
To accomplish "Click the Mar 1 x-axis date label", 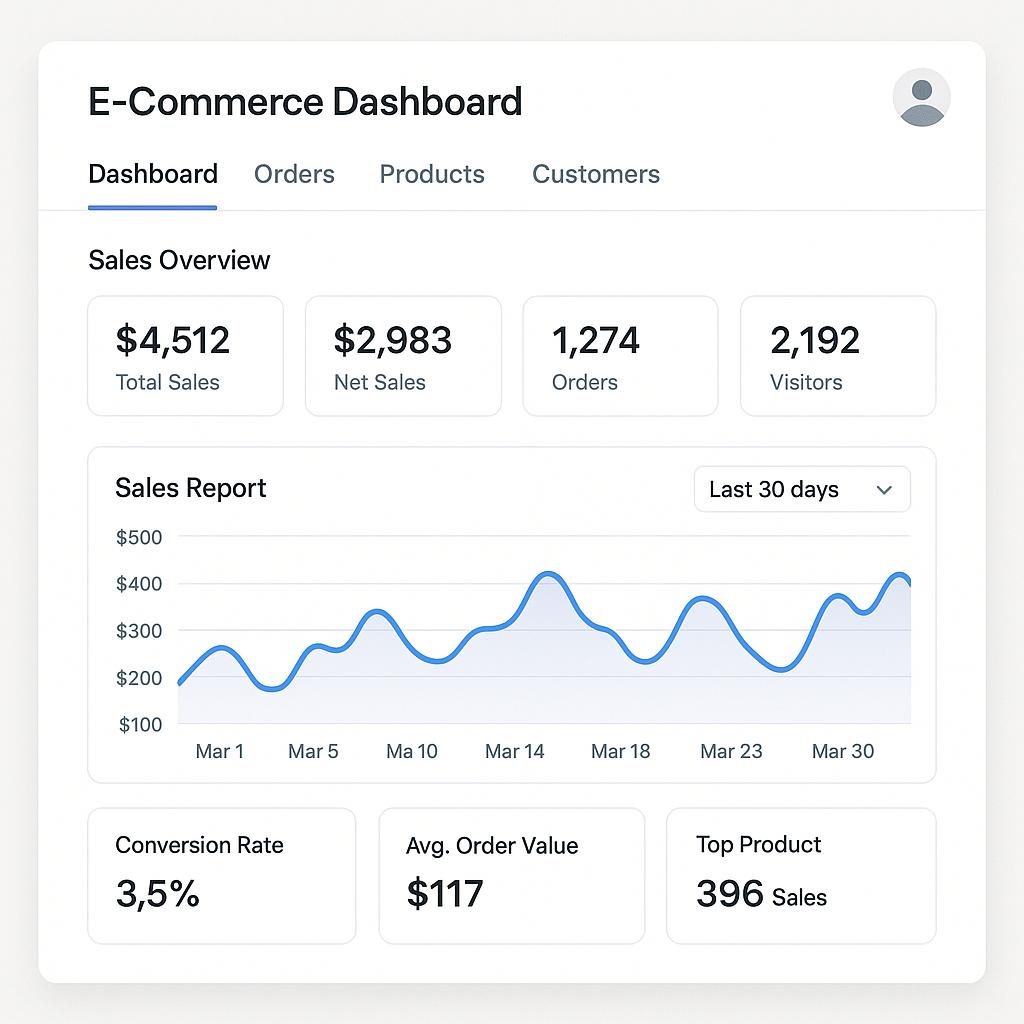I will (220, 751).
